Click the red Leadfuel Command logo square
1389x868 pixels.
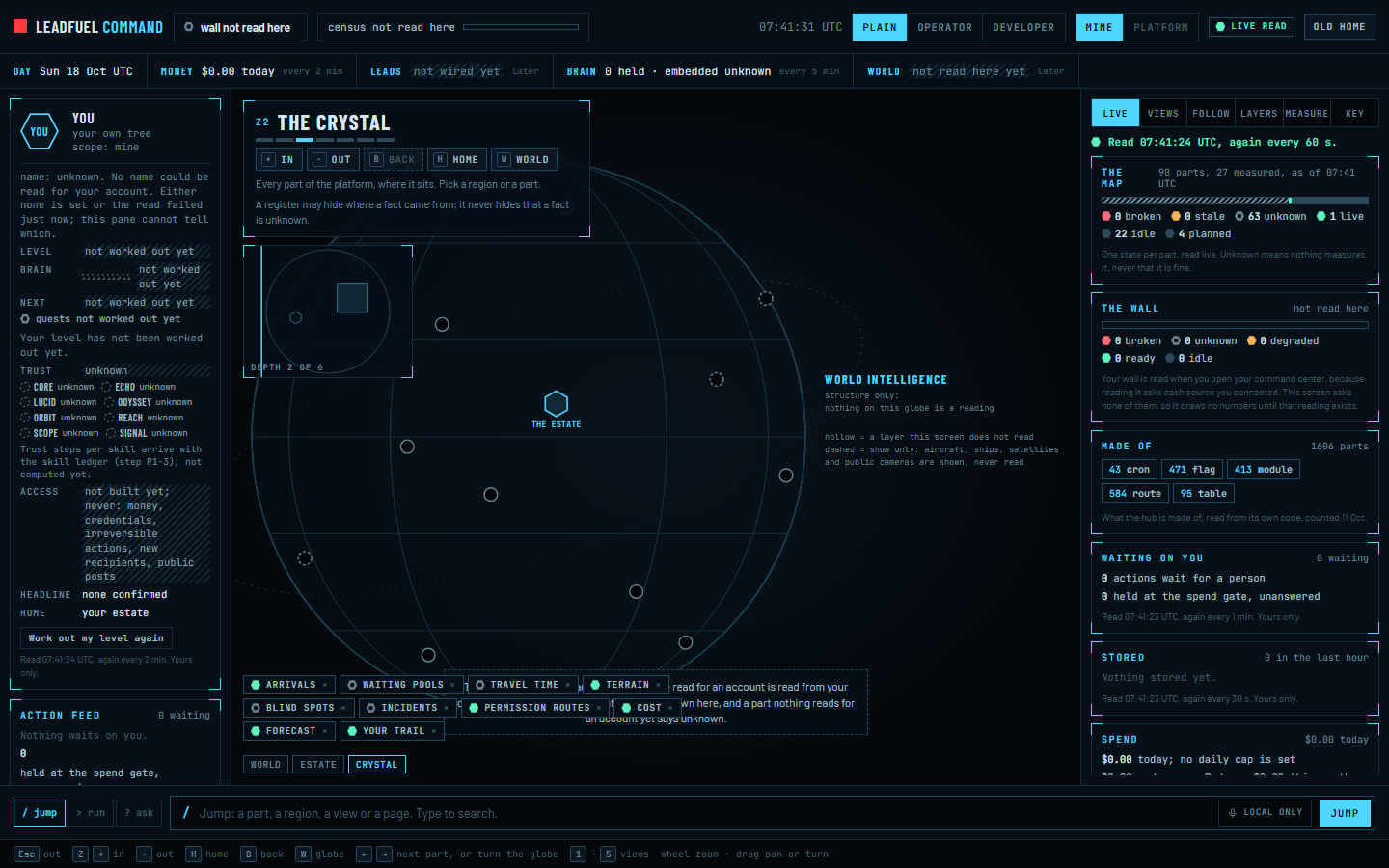point(20,27)
